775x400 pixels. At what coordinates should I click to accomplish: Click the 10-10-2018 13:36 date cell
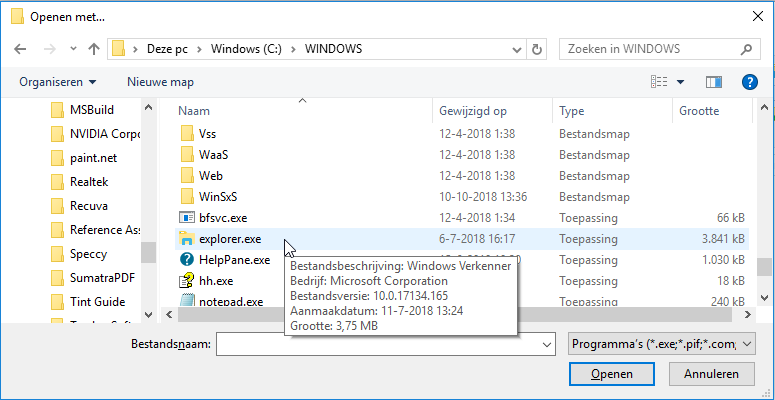click(483, 197)
